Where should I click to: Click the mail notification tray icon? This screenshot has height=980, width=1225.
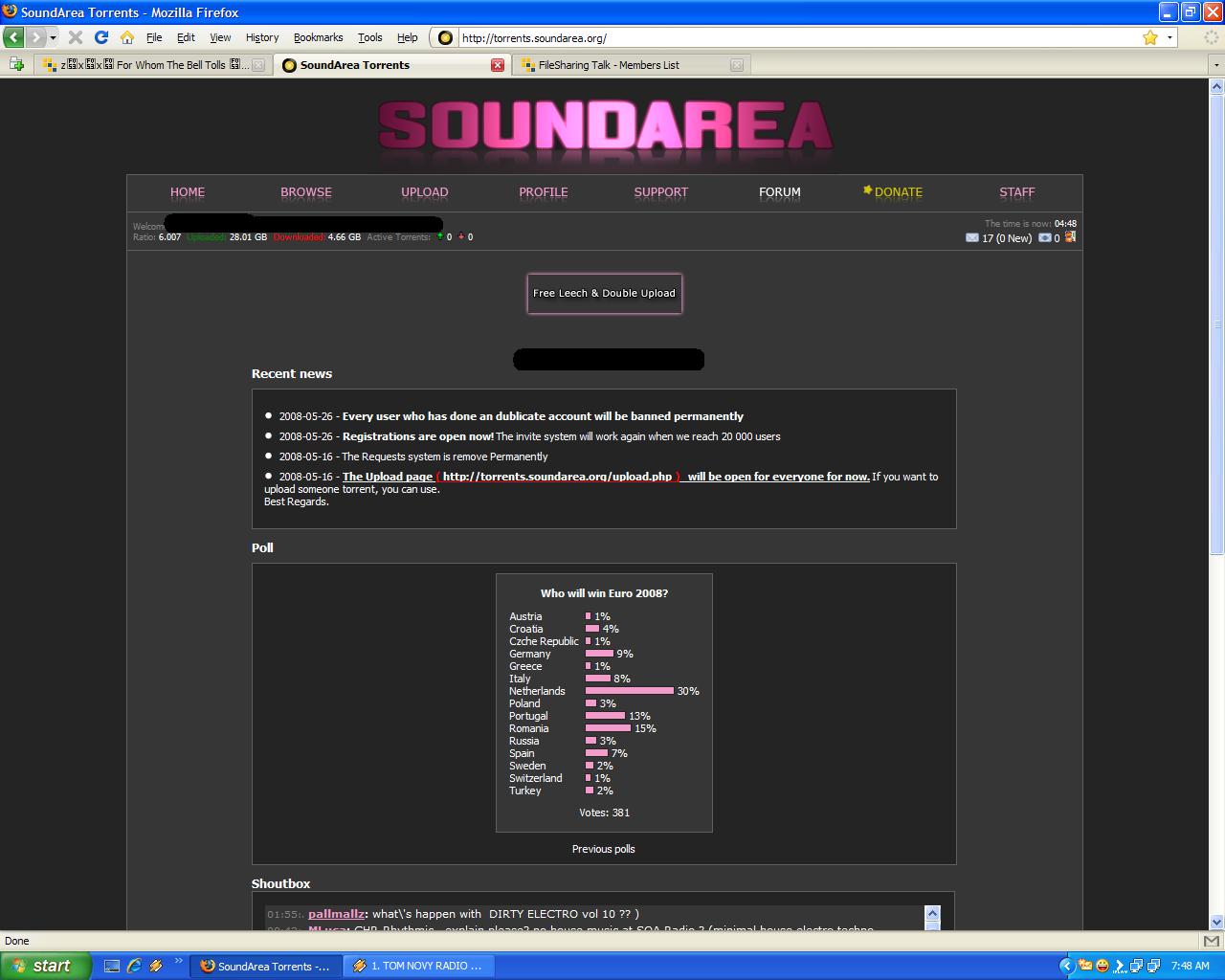(1085, 966)
